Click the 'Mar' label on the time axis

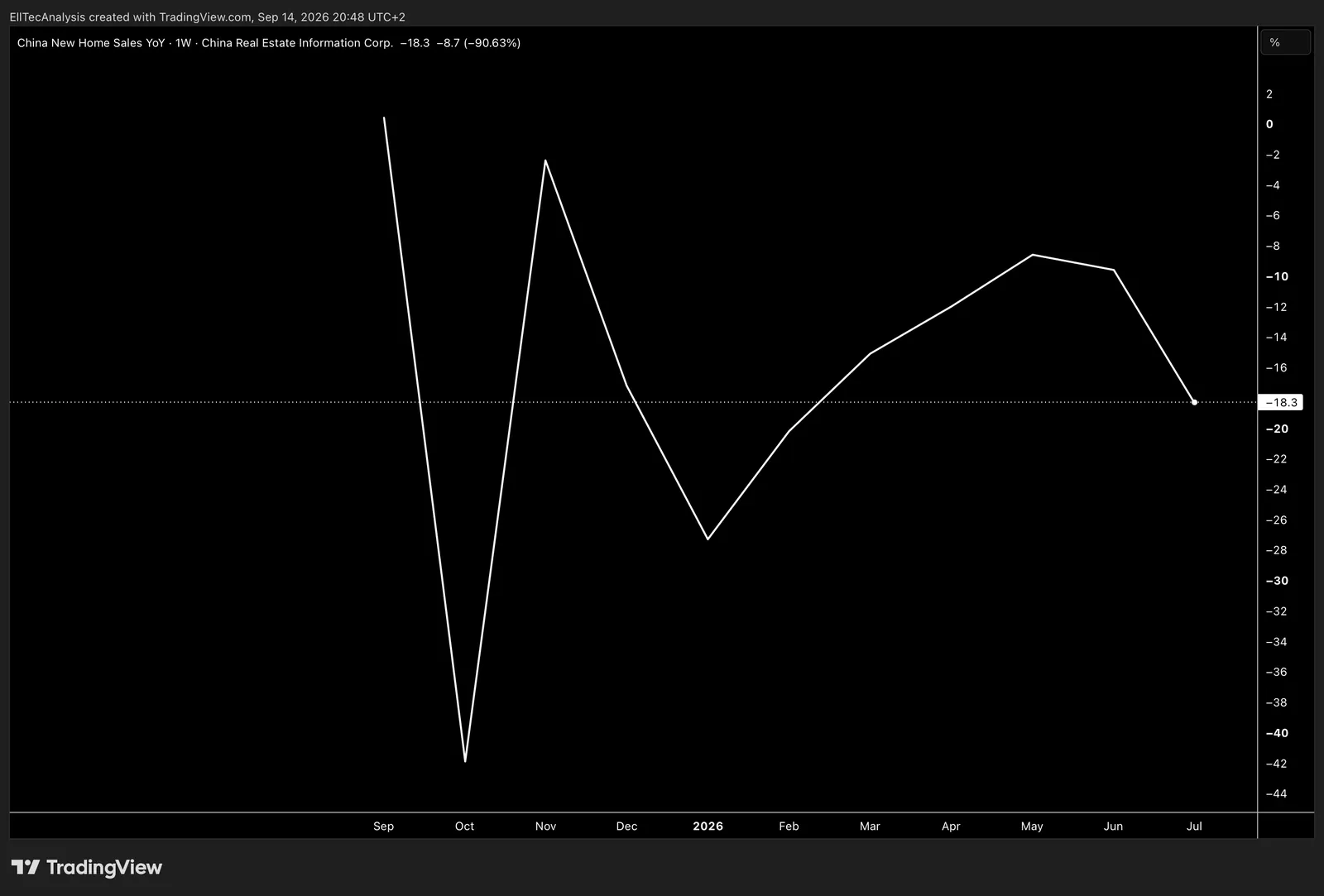870,826
